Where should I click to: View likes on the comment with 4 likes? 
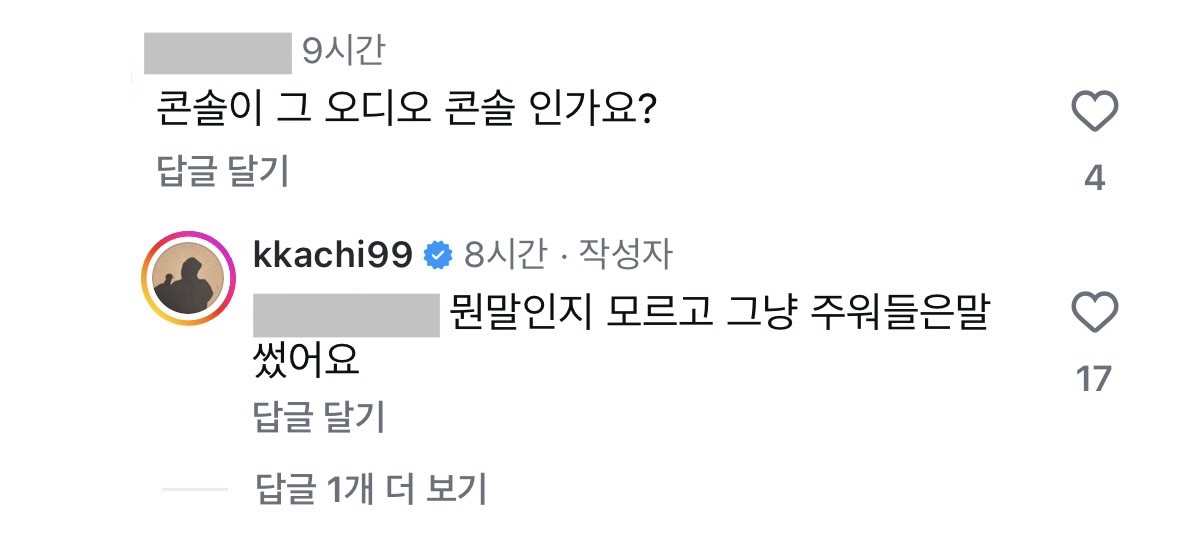[x=1094, y=178]
